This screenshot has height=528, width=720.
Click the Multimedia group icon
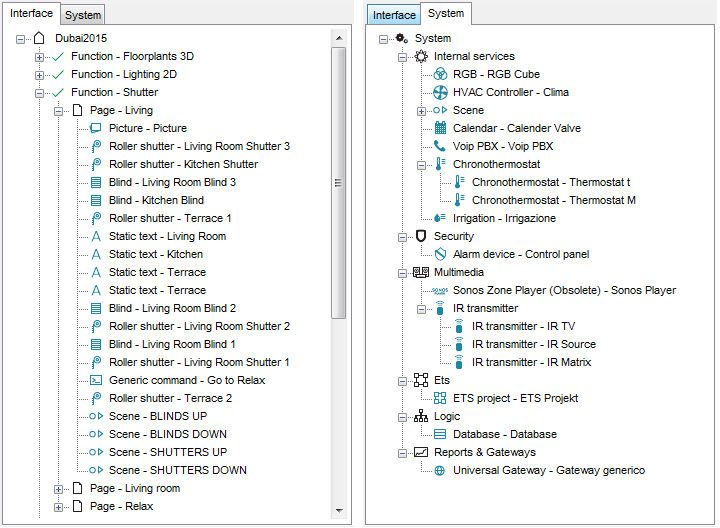tap(421, 272)
